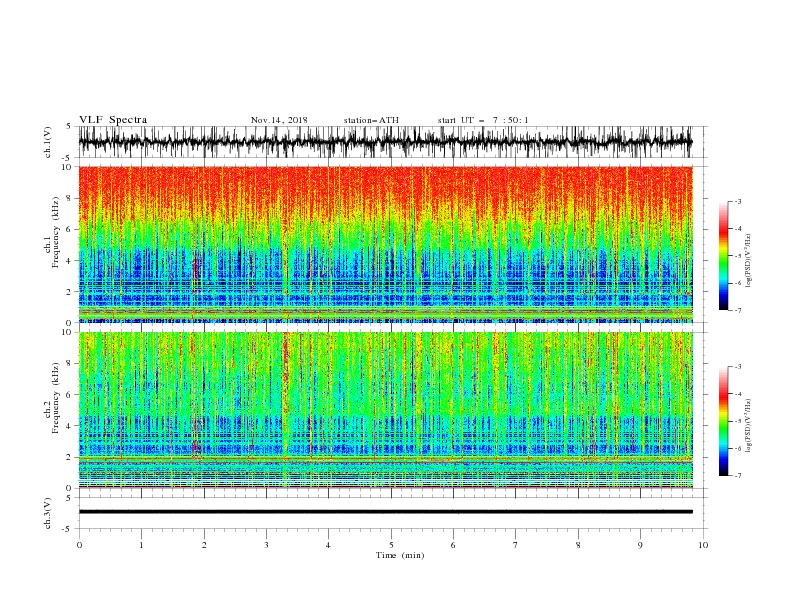Click time axis tick label "6"
The image size is (792, 612).
(x=453, y=545)
